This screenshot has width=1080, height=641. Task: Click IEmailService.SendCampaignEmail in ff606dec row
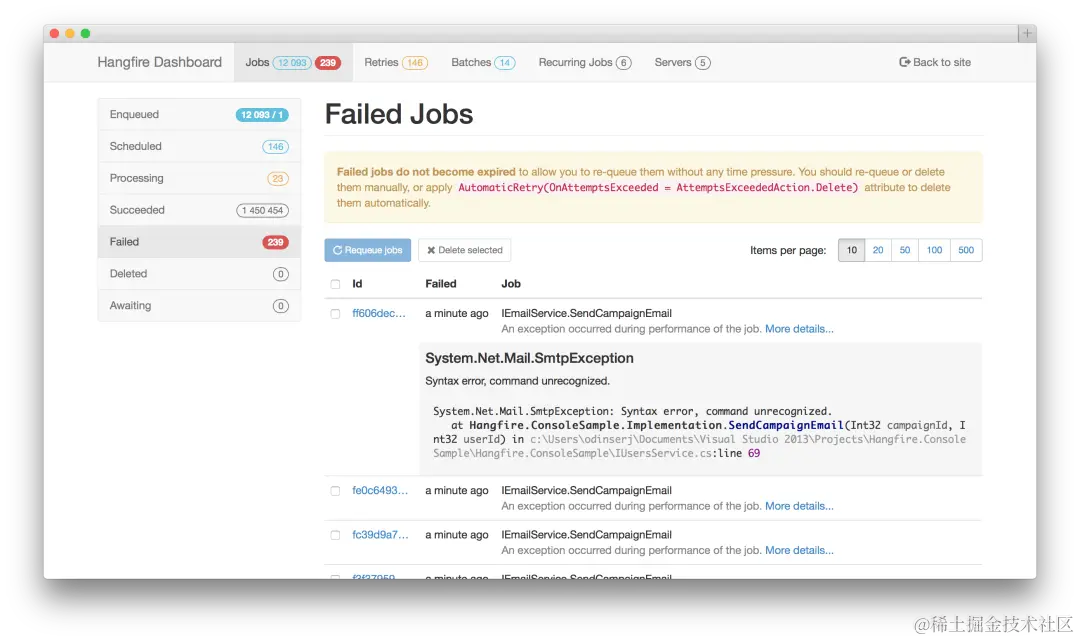coord(586,313)
